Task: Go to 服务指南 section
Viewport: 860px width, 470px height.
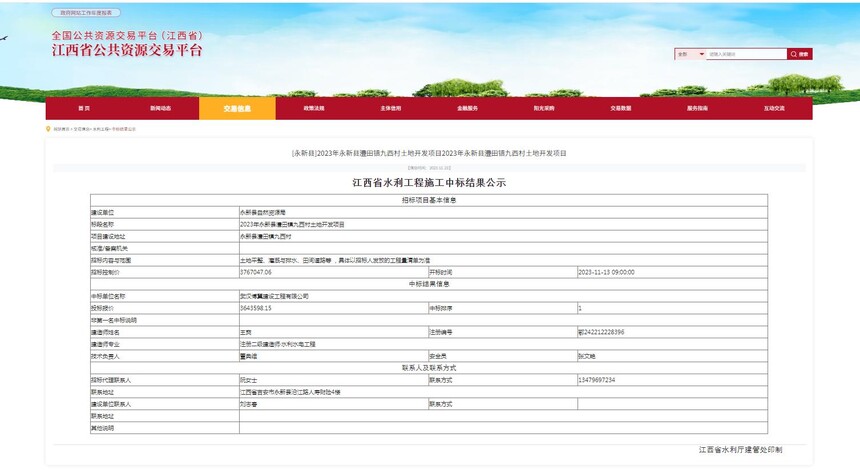Action: pos(697,108)
